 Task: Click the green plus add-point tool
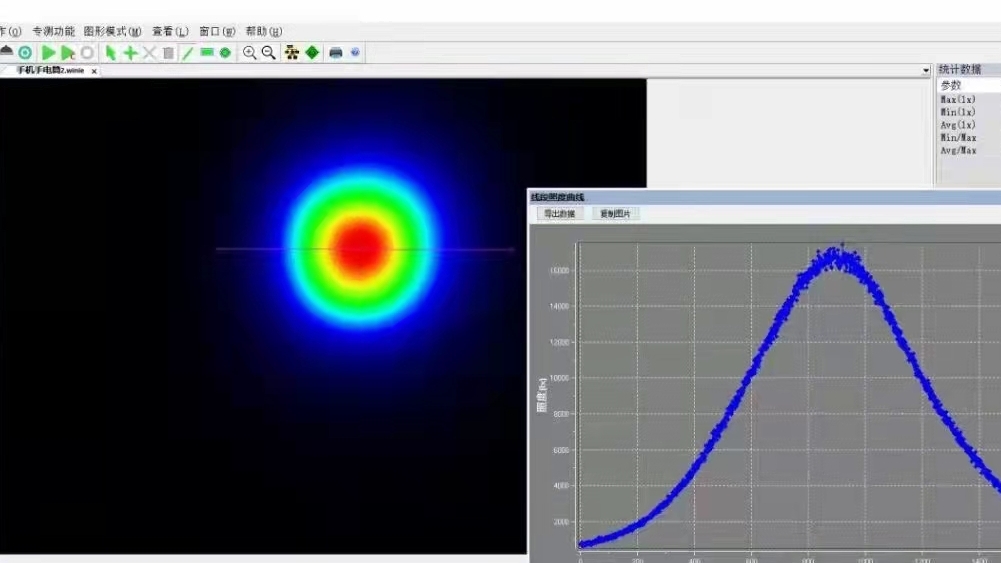click(130, 53)
